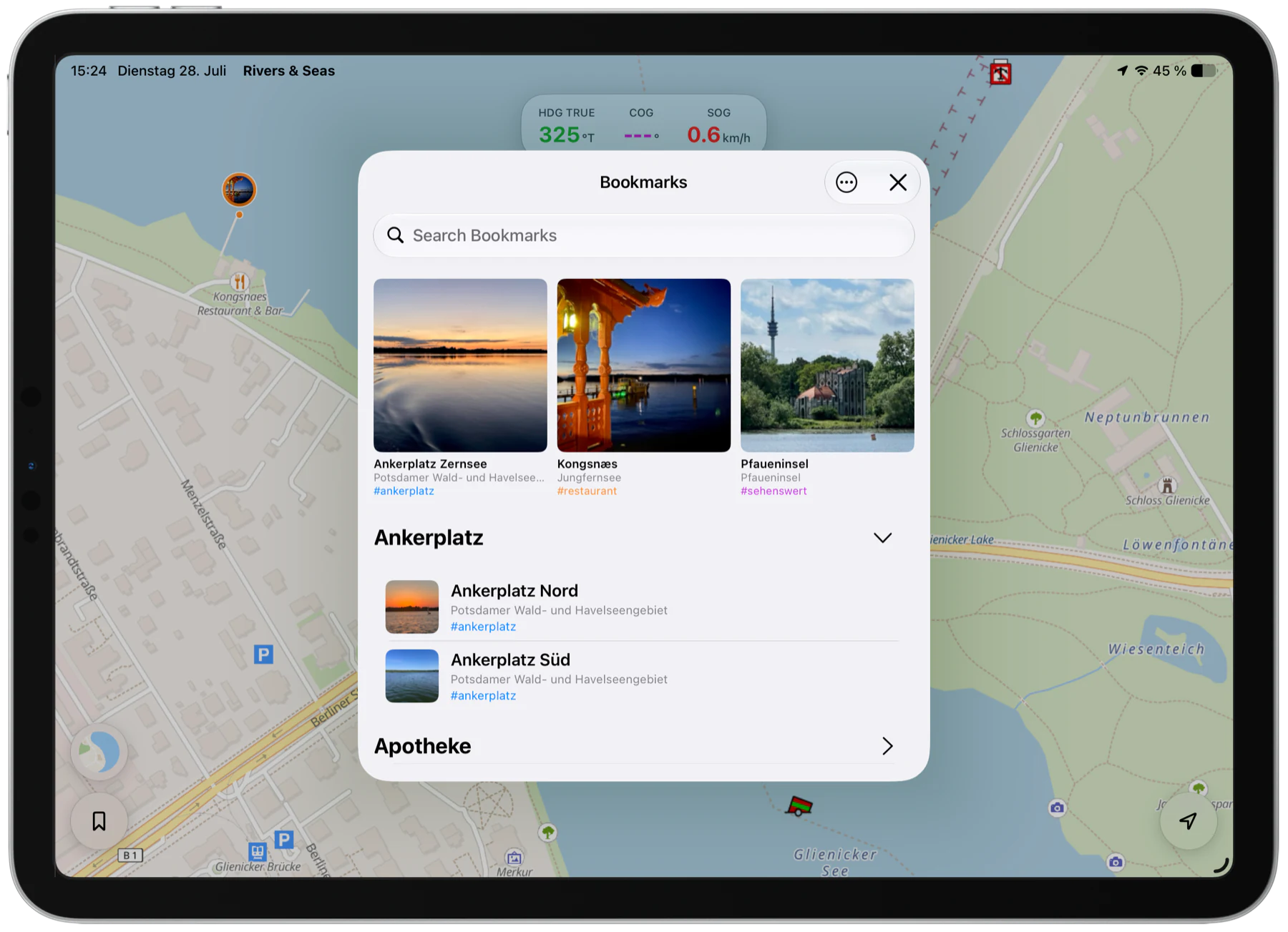
Task: Tap the Glienicker See label on the map
Action: point(835,863)
